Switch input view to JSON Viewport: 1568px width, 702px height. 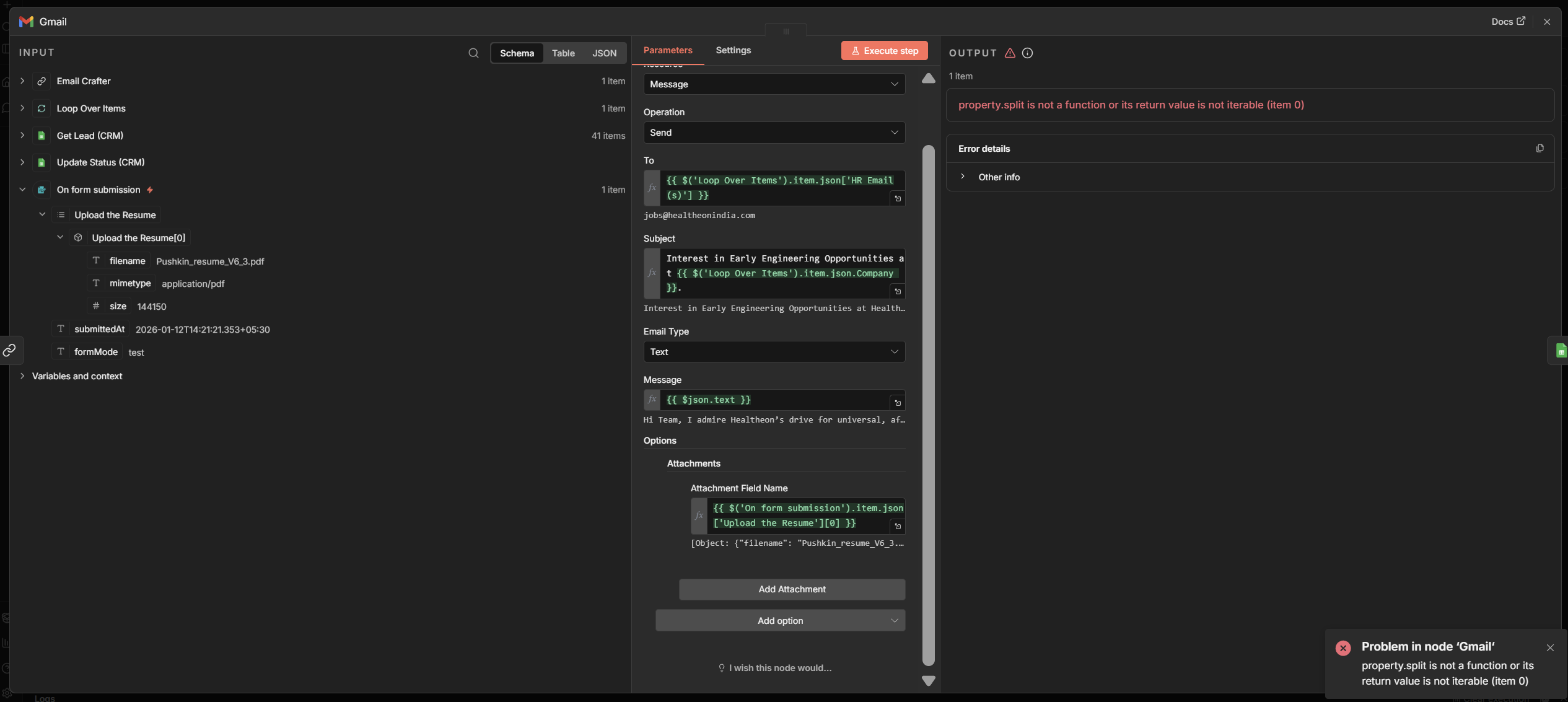pos(604,53)
